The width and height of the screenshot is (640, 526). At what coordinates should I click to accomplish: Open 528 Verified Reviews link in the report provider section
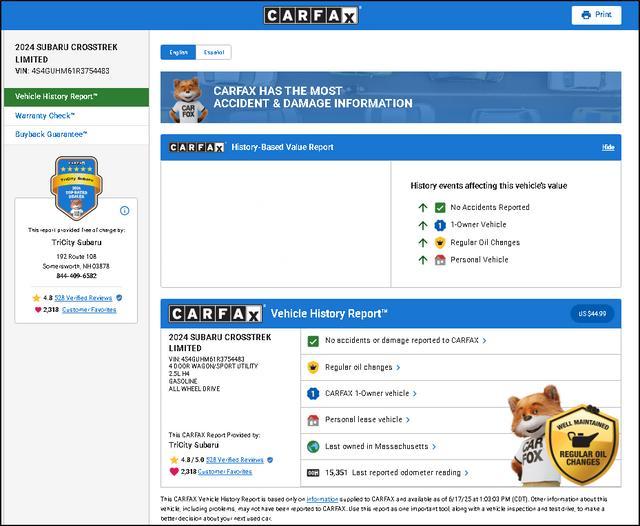coord(235,460)
